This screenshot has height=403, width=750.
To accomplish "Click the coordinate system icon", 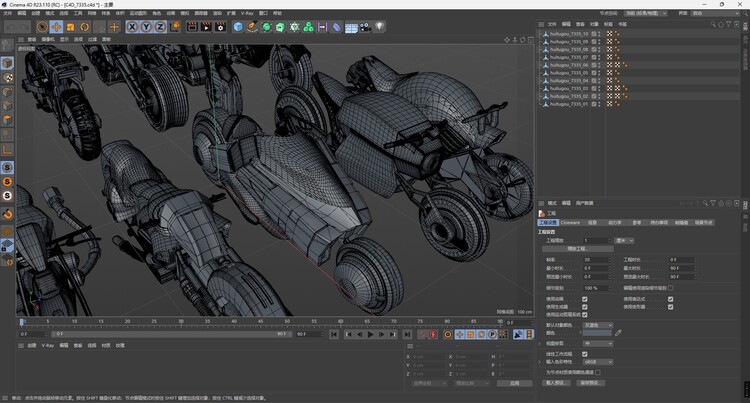I will (x=175, y=27).
